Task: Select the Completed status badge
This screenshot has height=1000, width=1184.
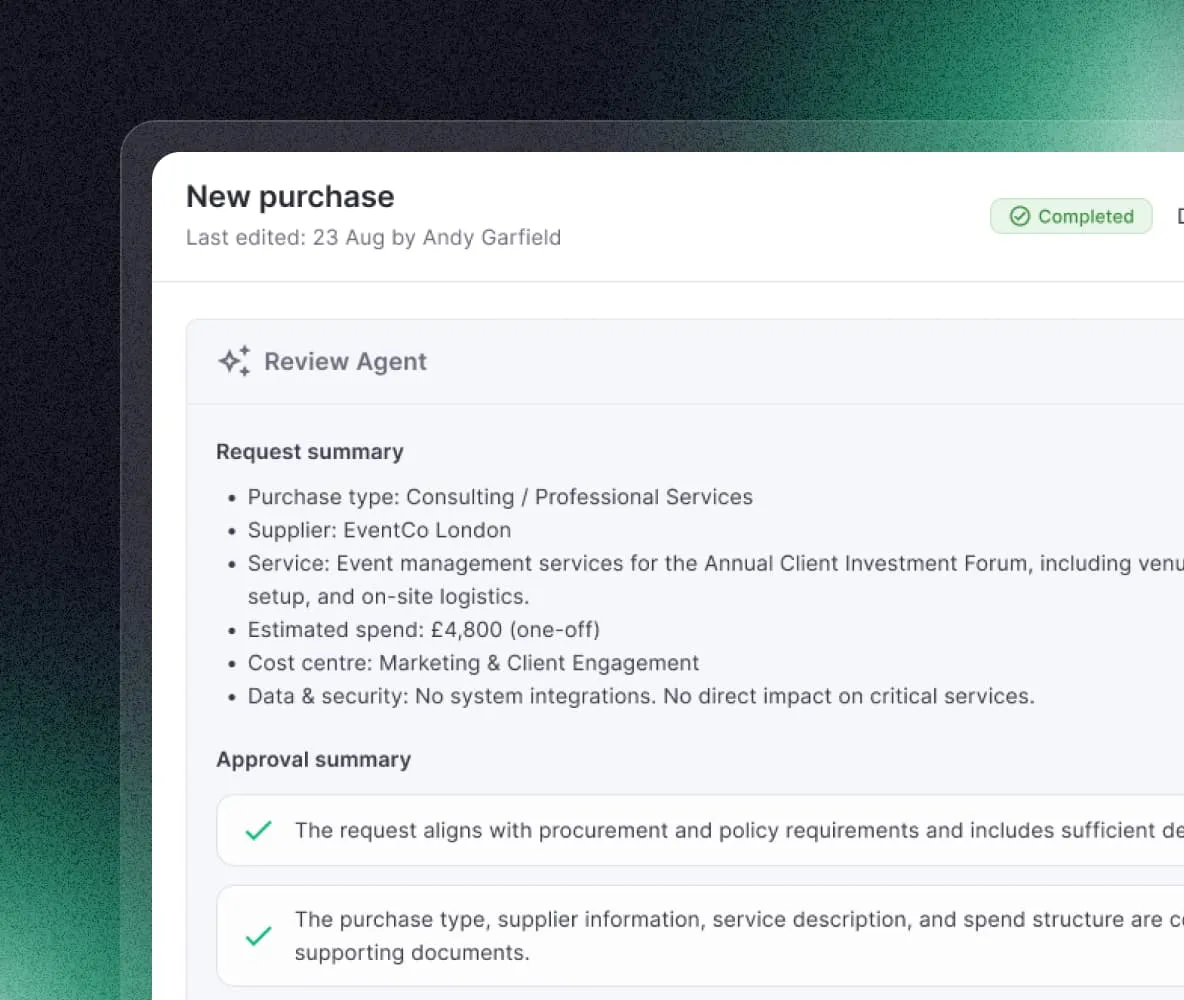Action: click(1071, 217)
